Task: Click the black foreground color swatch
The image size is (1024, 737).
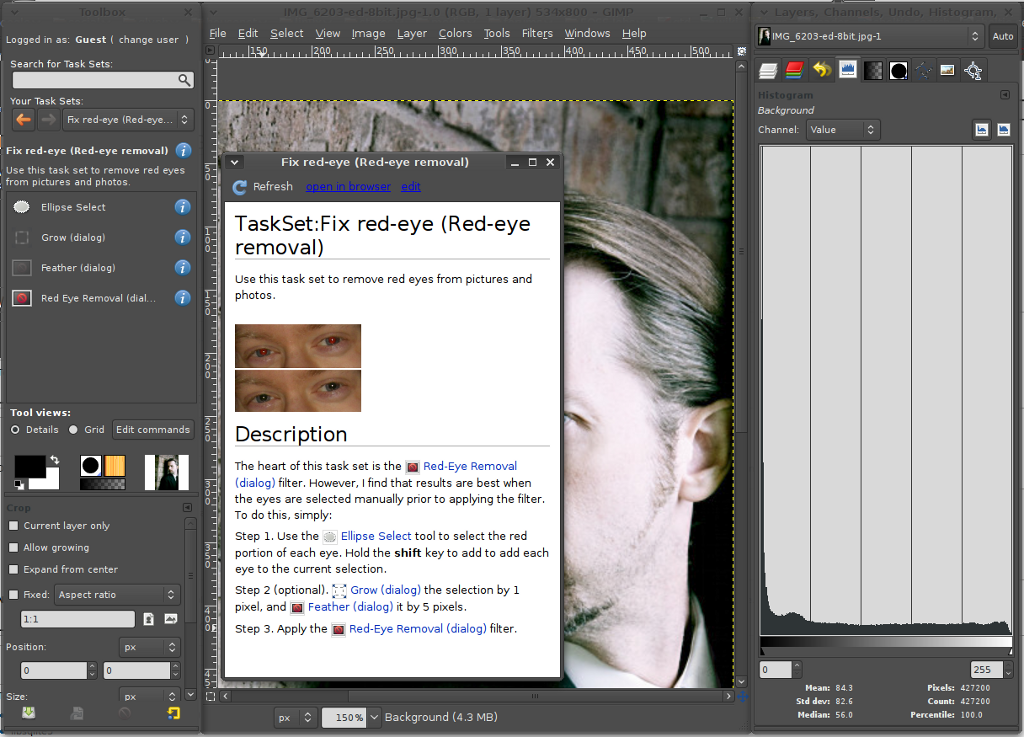Action: pyautogui.click(x=29, y=466)
